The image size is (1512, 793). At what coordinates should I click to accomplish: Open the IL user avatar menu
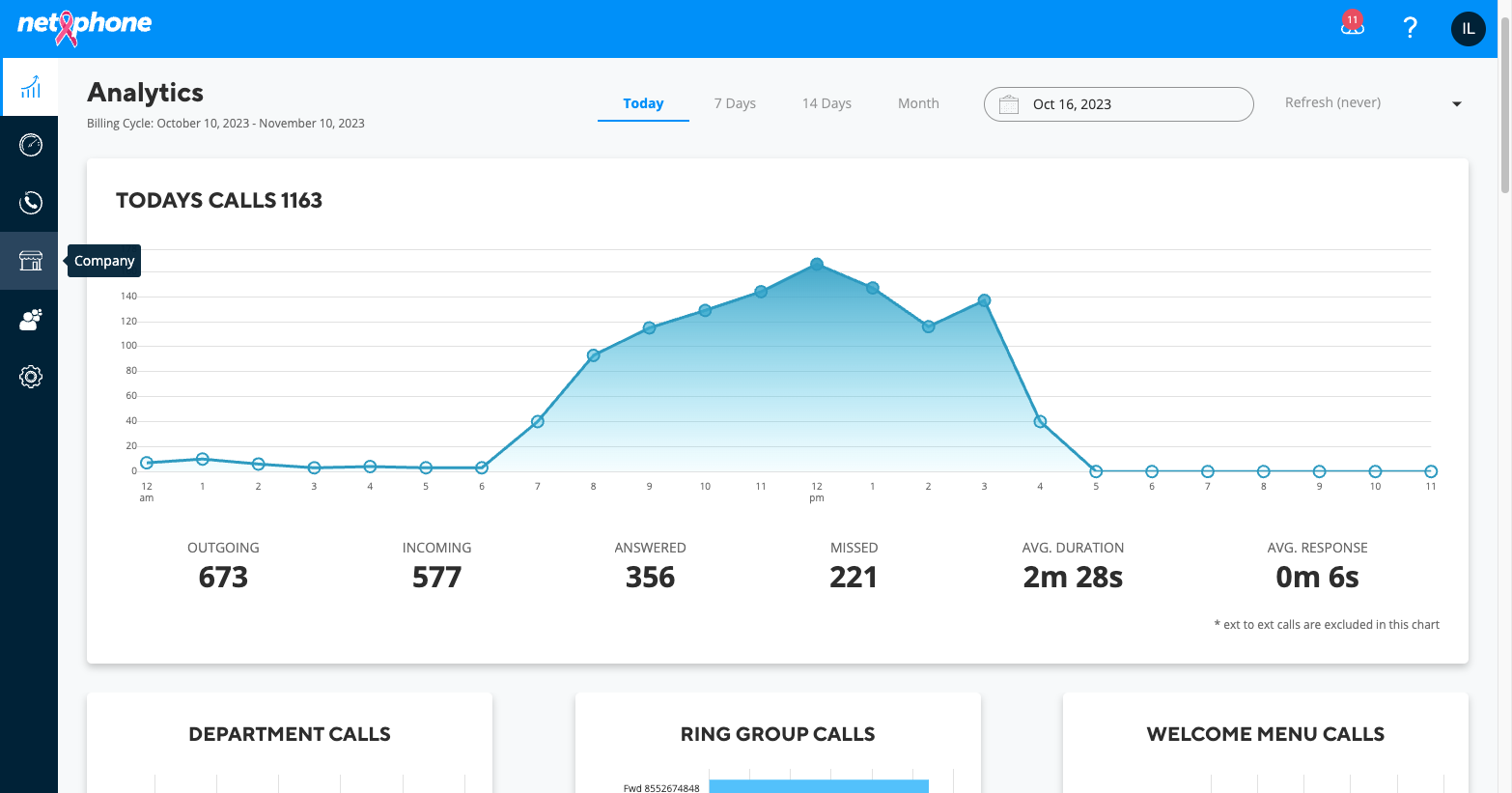[1469, 29]
